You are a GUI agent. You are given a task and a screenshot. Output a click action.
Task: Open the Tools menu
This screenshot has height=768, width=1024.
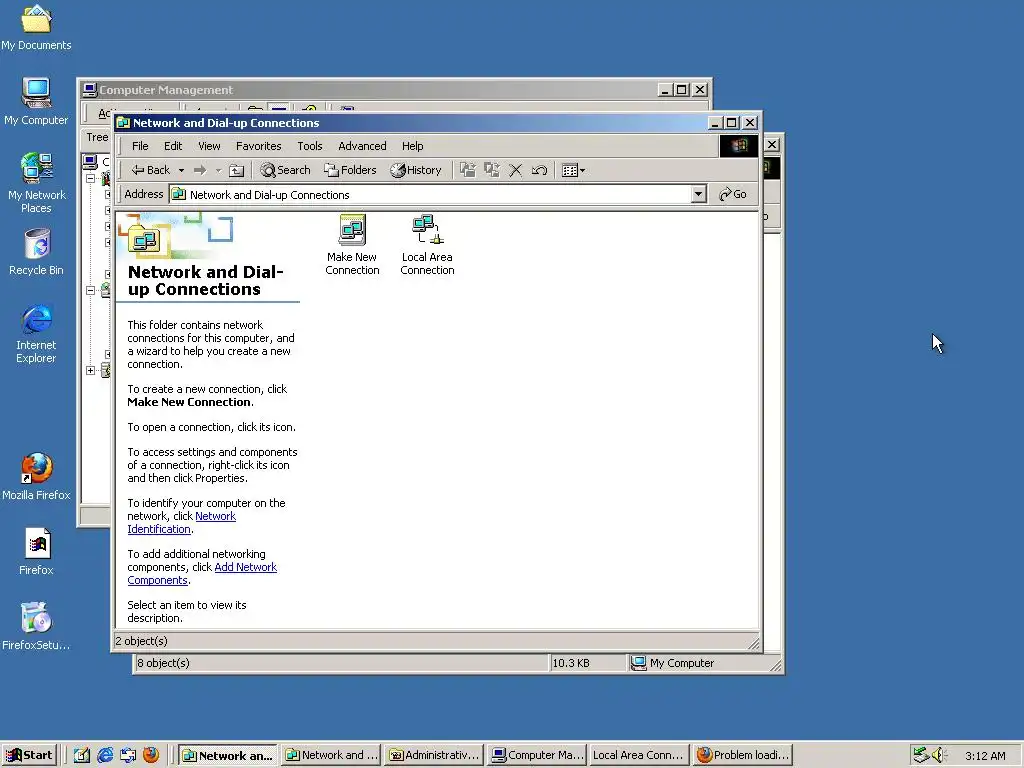[310, 146]
